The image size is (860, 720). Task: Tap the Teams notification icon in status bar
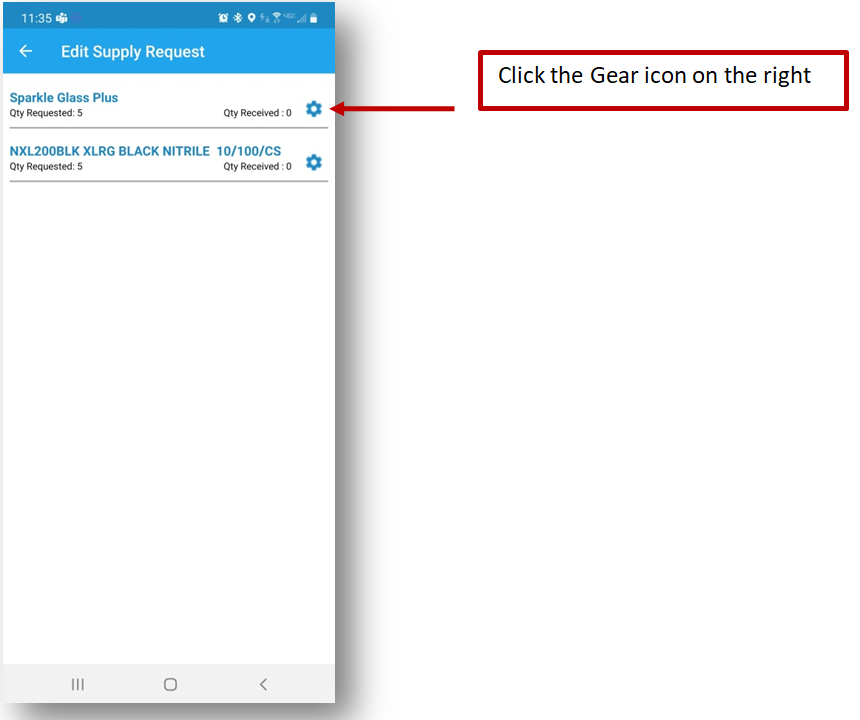point(62,18)
